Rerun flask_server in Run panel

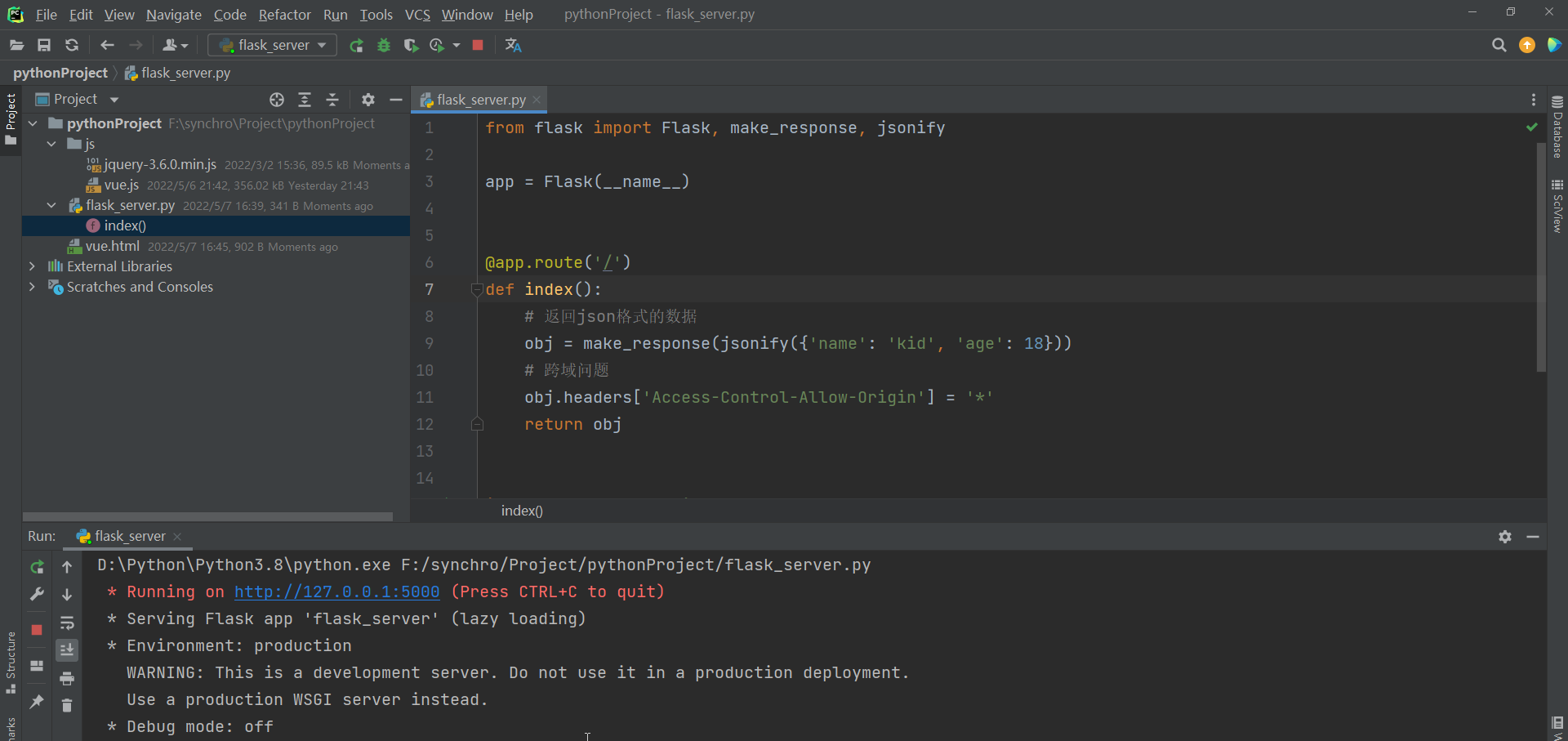[x=37, y=567]
